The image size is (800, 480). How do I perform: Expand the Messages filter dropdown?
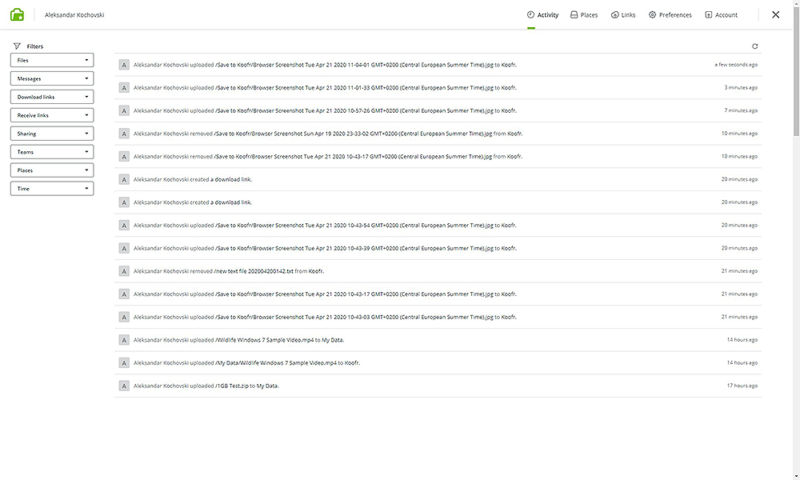(52, 78)
